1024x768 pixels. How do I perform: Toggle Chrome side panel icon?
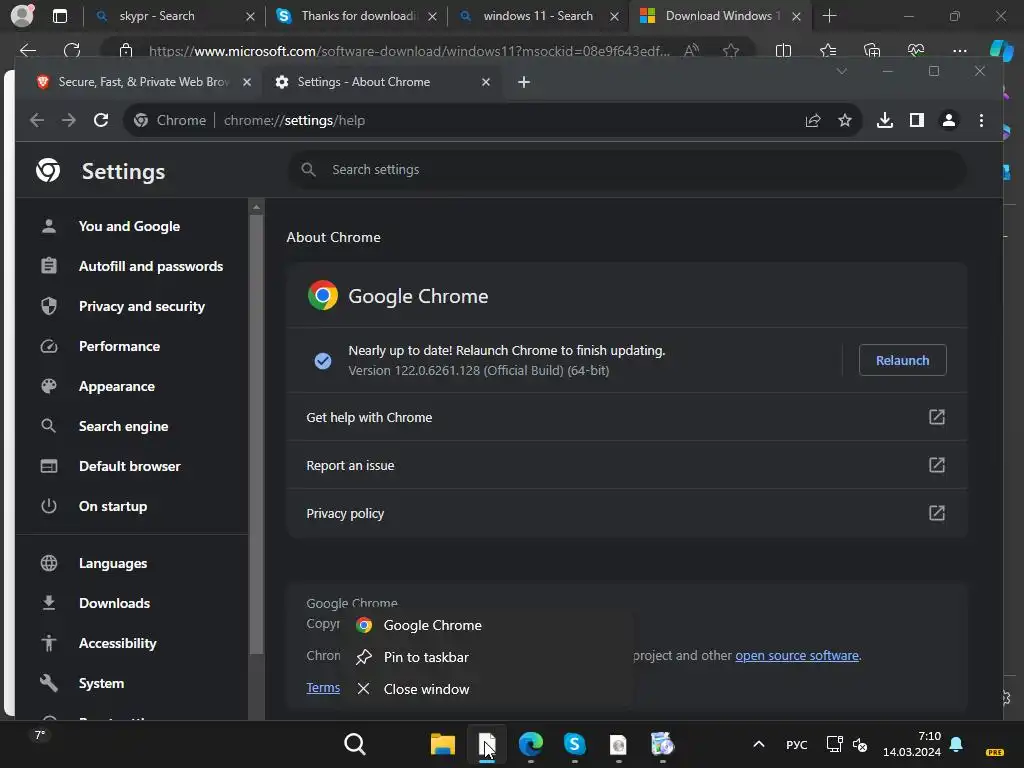pyautogui.click(x=916, y=120)
